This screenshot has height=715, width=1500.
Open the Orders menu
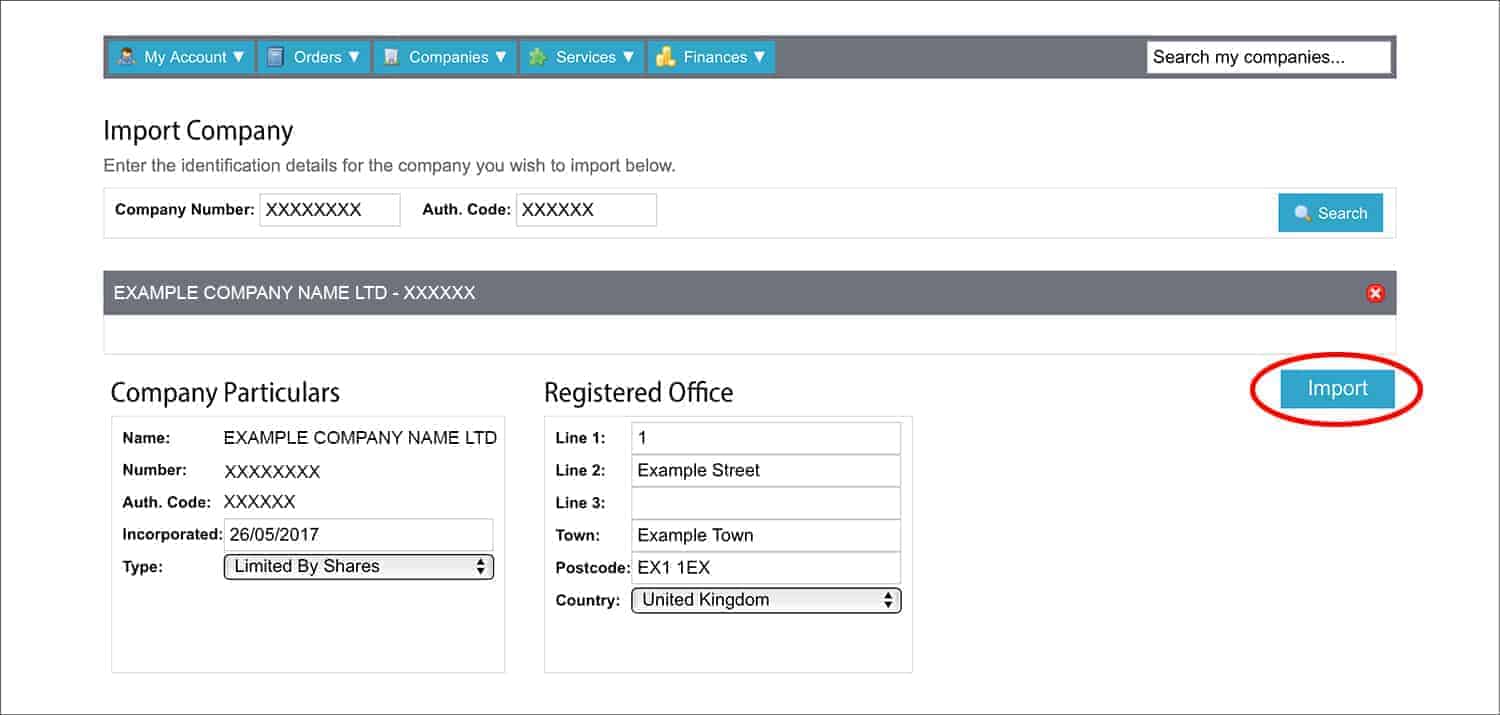click(x=314, y=57)
